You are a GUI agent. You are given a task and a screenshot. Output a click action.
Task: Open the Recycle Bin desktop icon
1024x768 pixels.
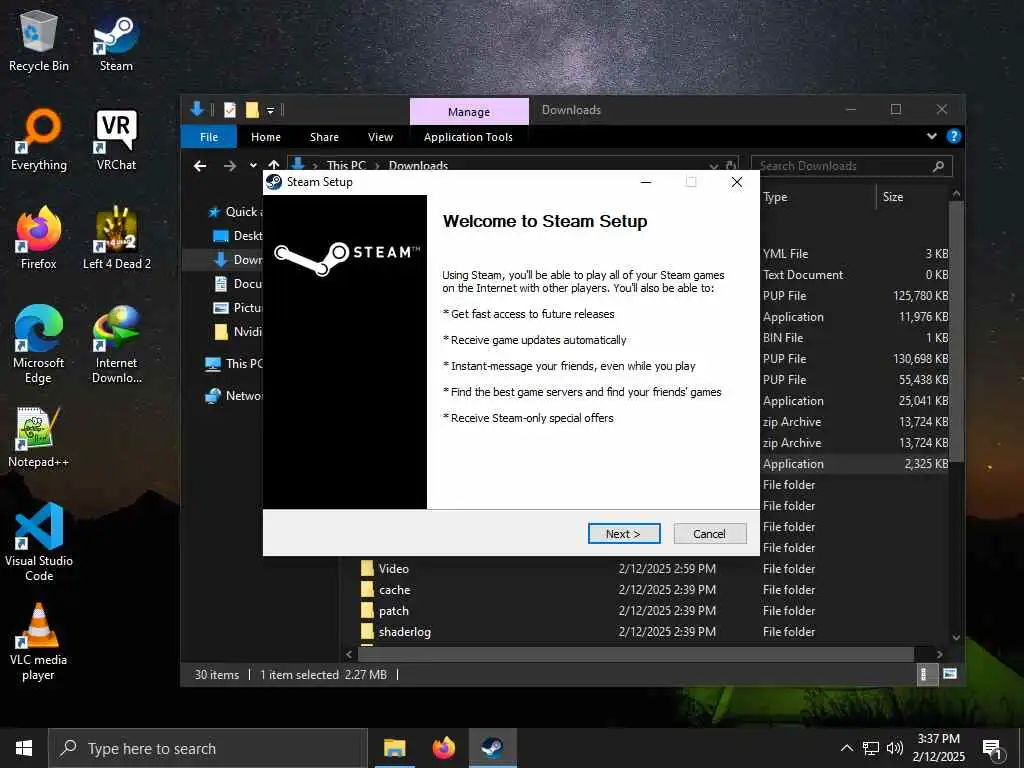point(39,40)
